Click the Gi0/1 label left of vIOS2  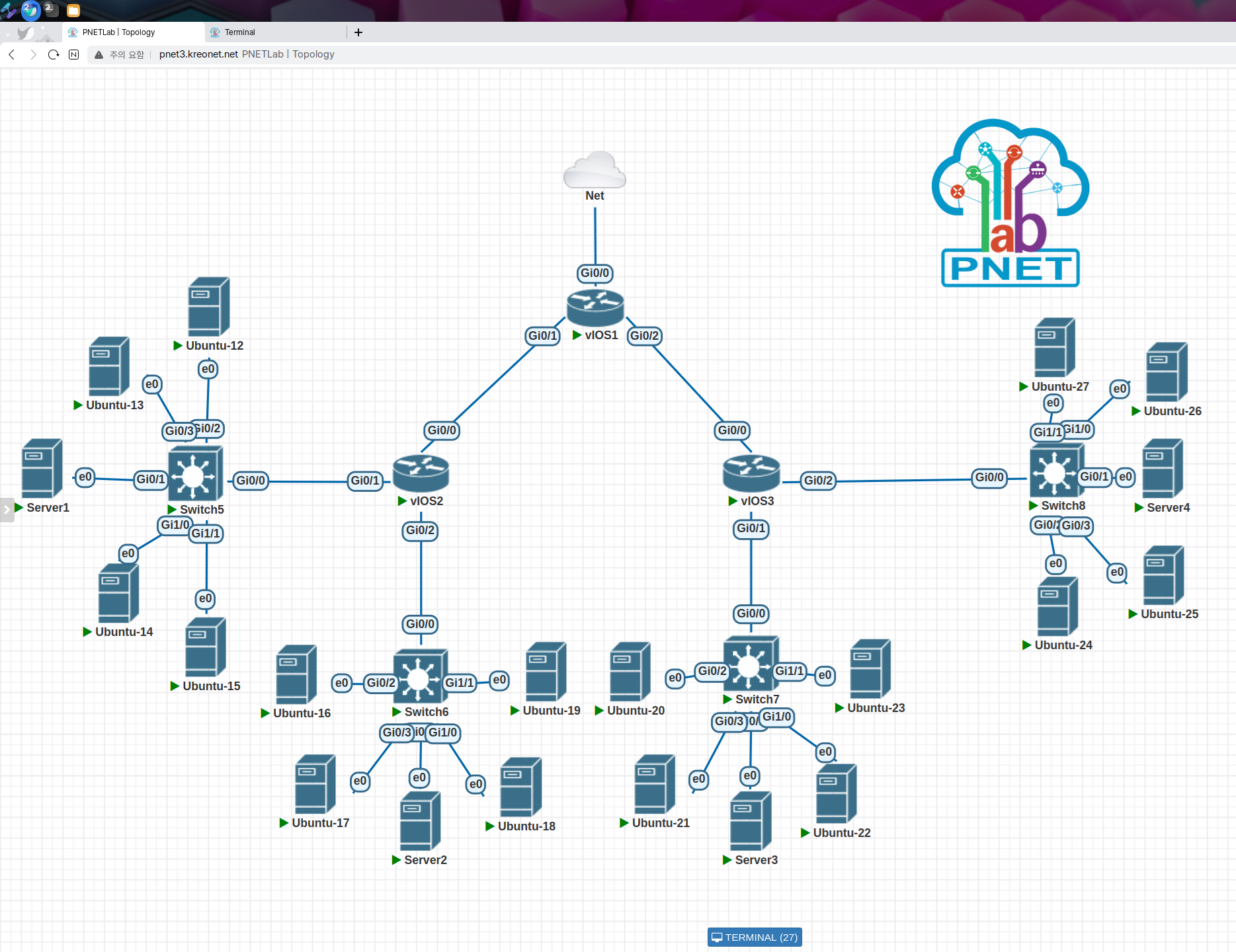pyautogui.click(x=365, y=481)
